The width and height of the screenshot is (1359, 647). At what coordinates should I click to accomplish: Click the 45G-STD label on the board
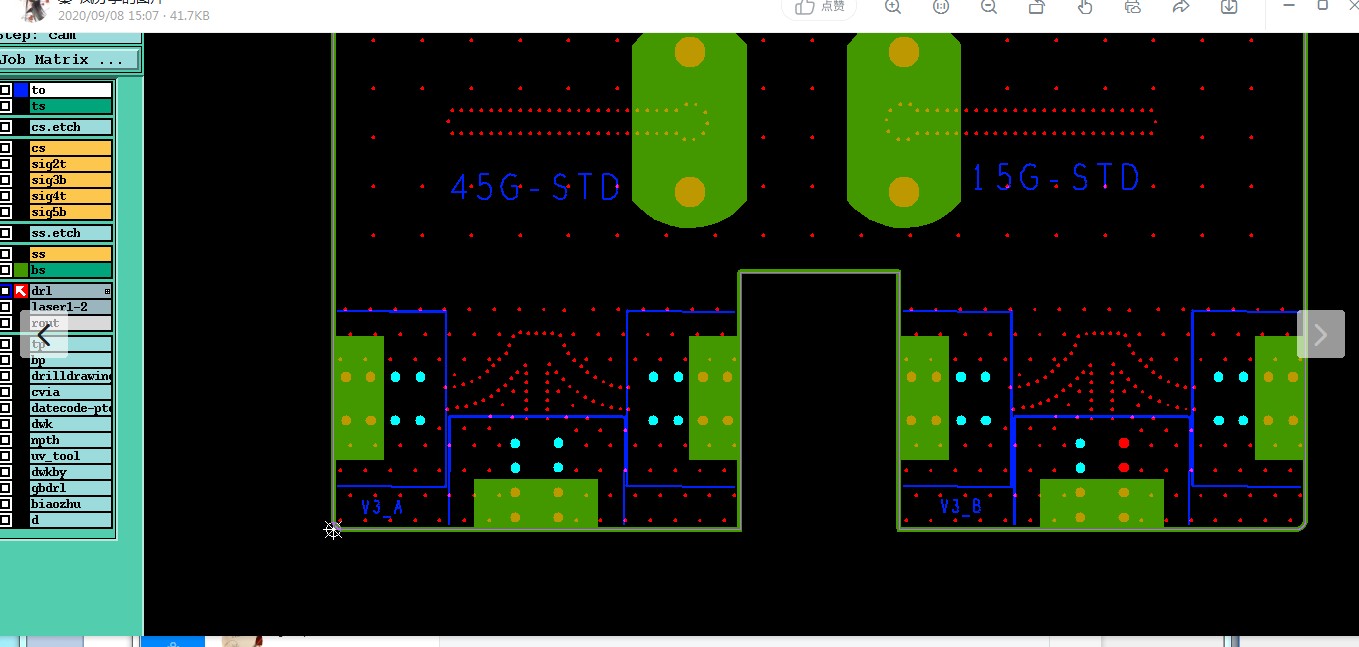pos(535,187)
